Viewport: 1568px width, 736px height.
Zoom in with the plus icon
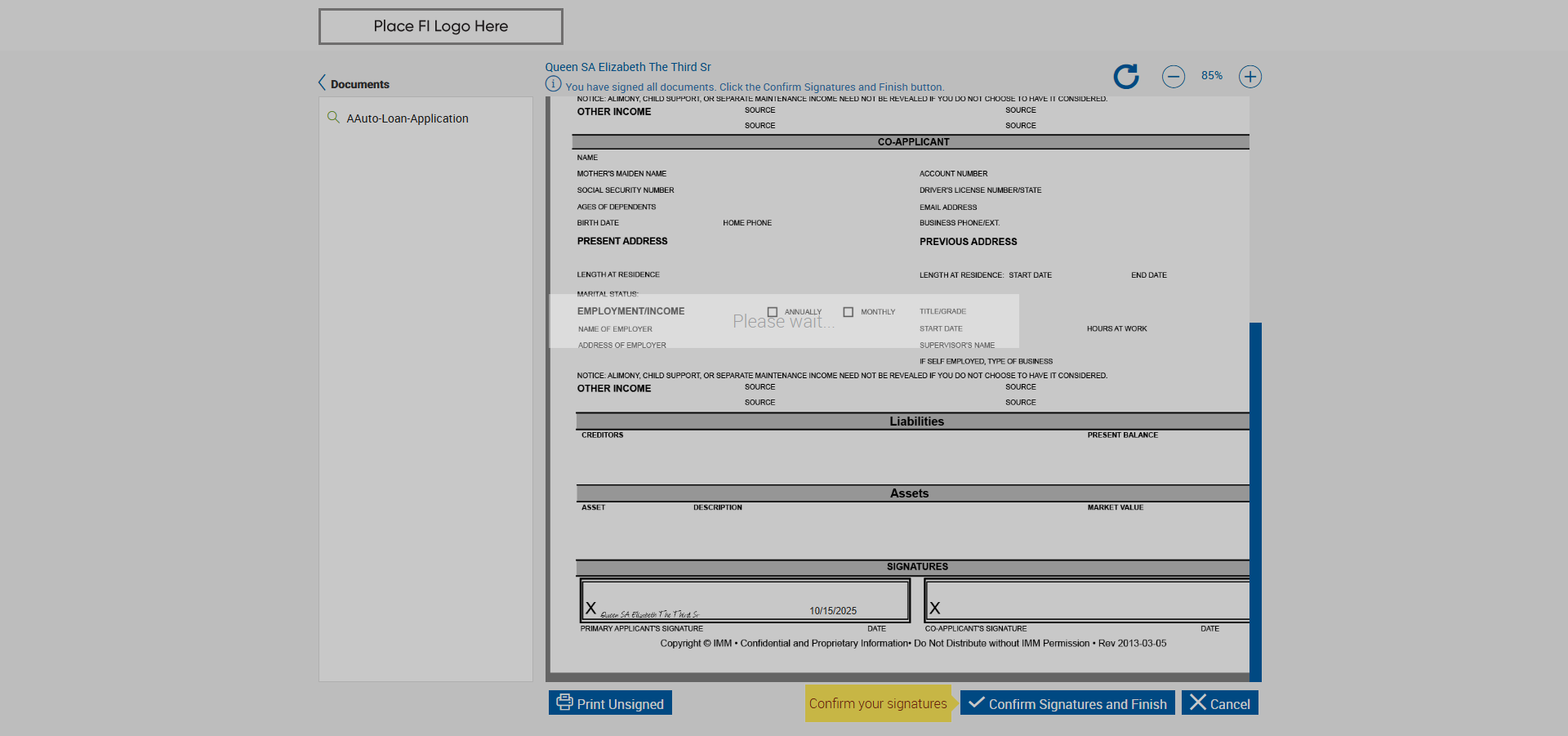[x=1250, y=77]
